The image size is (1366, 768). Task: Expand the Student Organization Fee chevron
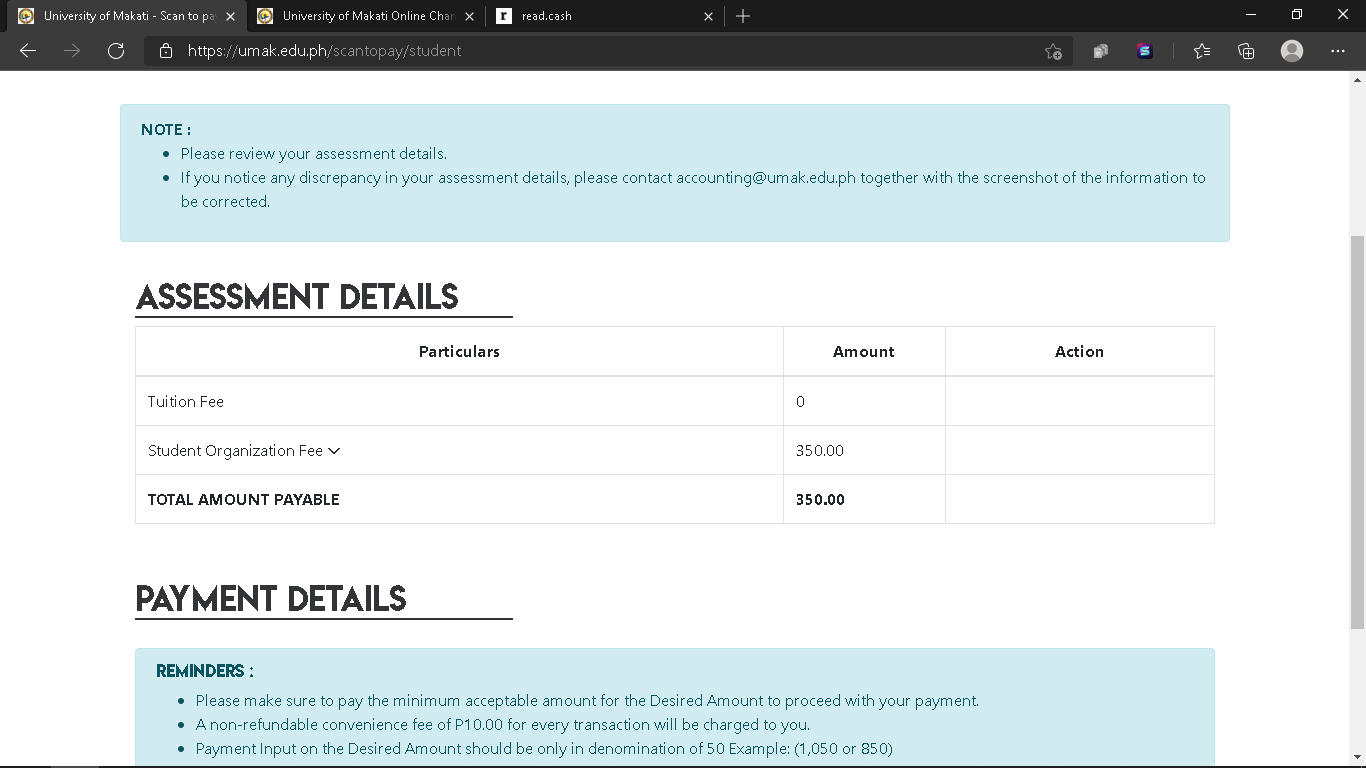(334, 451)
